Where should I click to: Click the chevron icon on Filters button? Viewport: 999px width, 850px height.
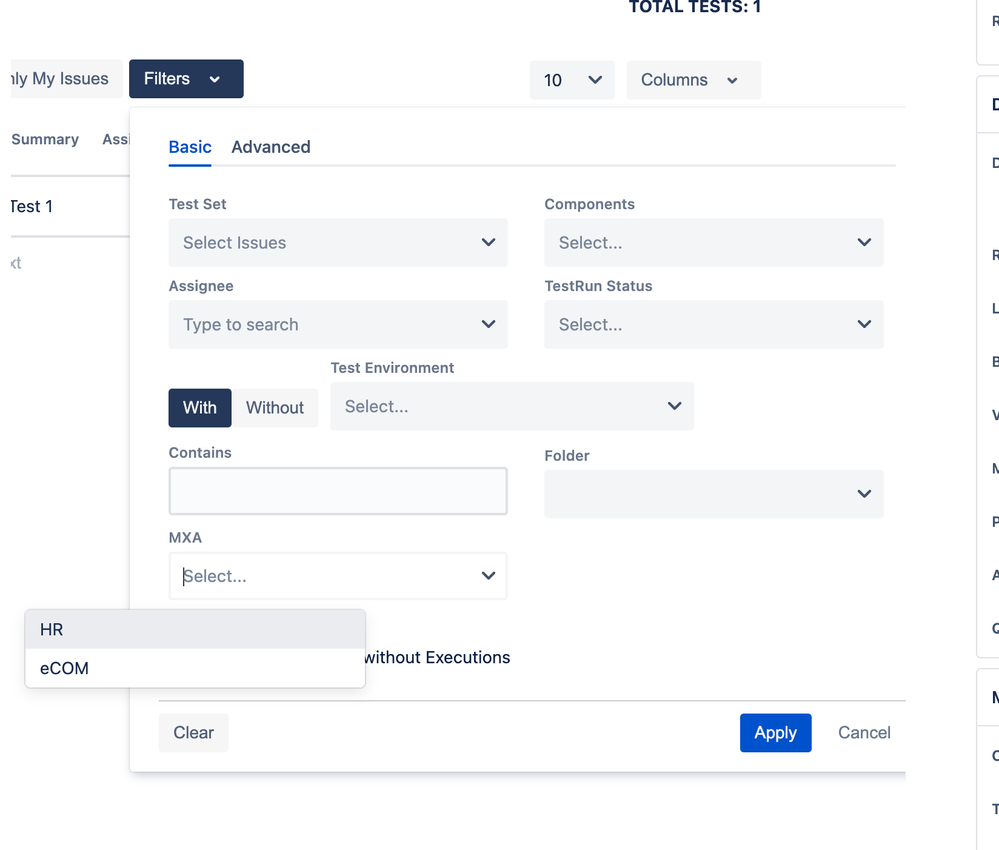(x=215, y=80)
